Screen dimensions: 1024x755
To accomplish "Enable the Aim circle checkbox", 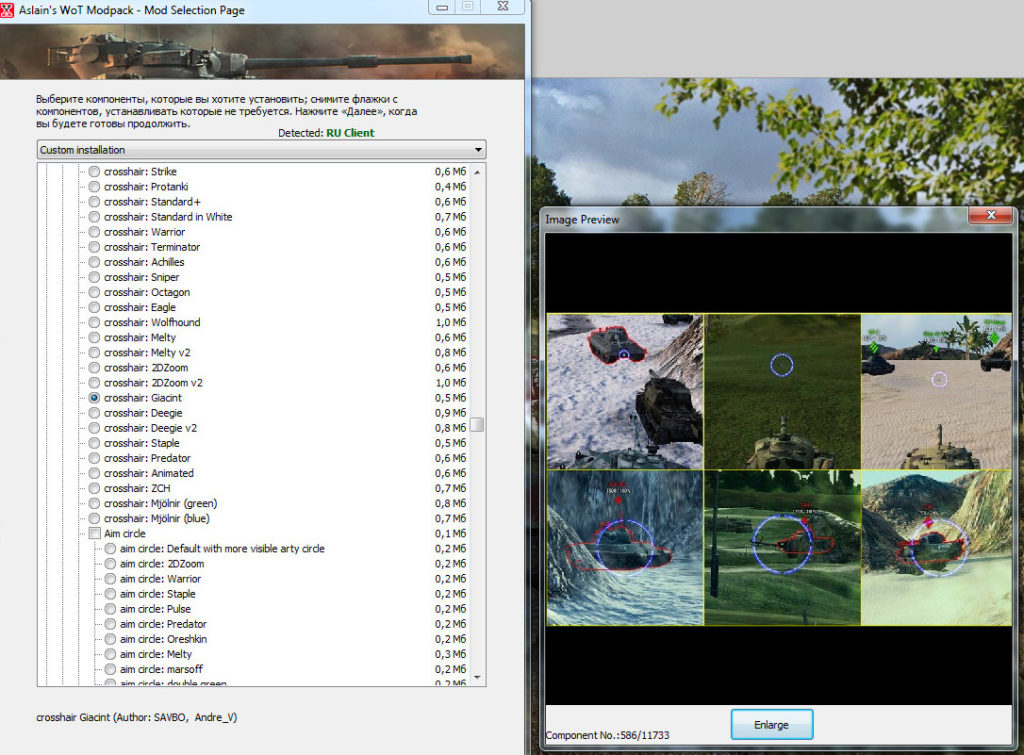I will tap(94, 534).
